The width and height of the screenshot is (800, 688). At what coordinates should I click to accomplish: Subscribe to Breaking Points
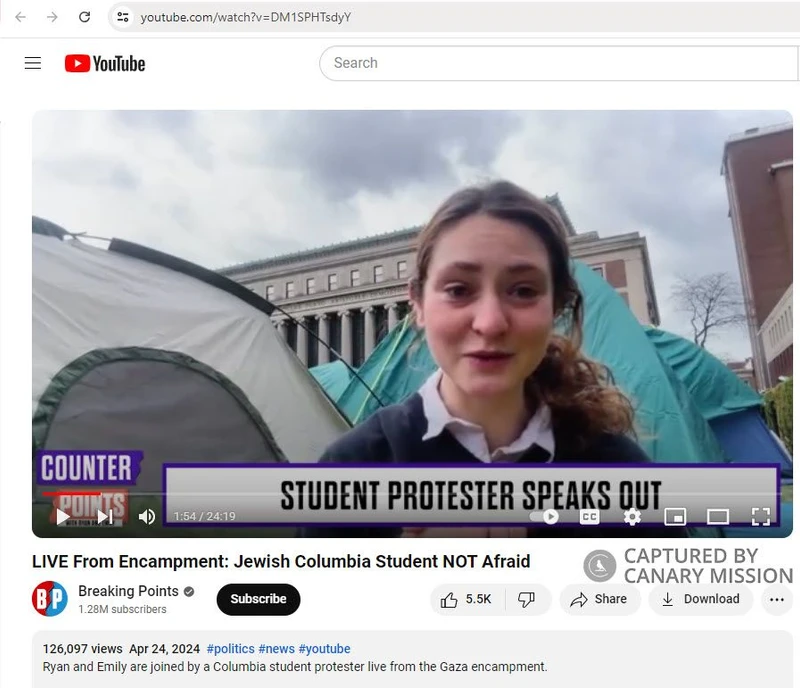(258, 599)
